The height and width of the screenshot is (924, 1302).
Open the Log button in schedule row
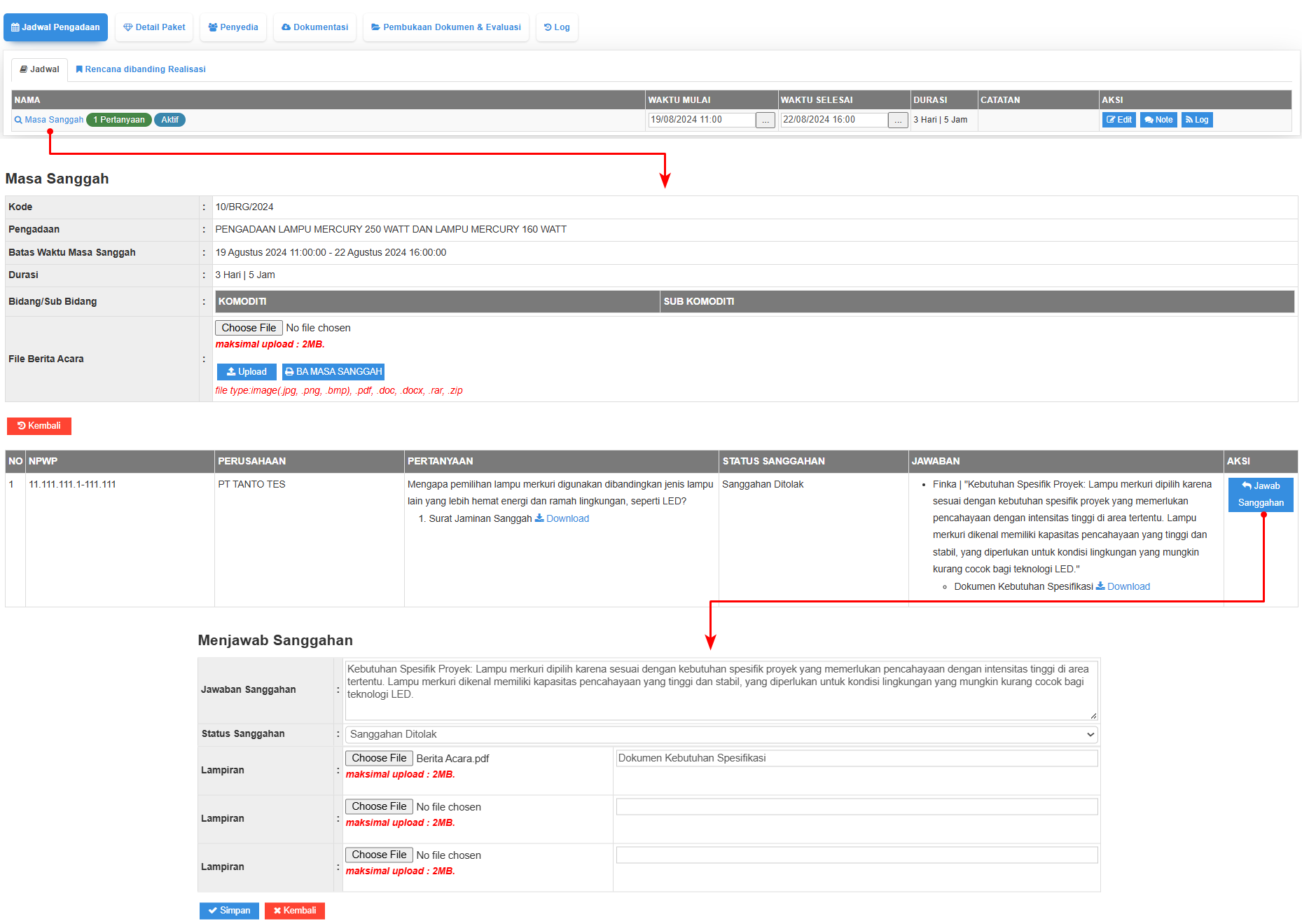point(1196,120)
